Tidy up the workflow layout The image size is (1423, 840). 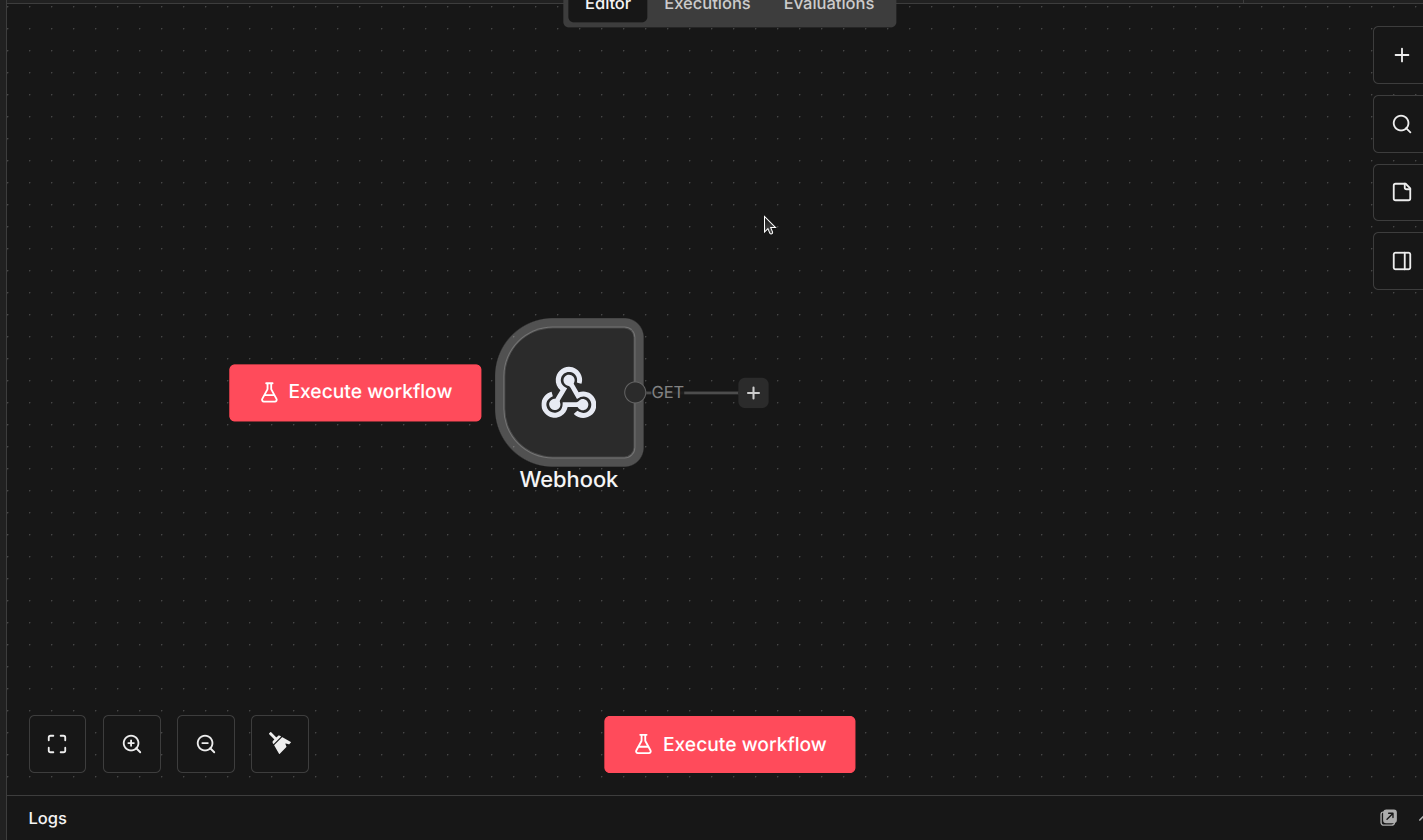tap(279, 743)
